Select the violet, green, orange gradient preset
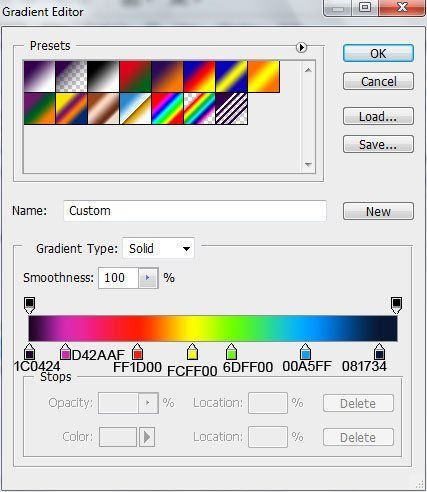Screen dimensions: 427x492 point(39,109)
